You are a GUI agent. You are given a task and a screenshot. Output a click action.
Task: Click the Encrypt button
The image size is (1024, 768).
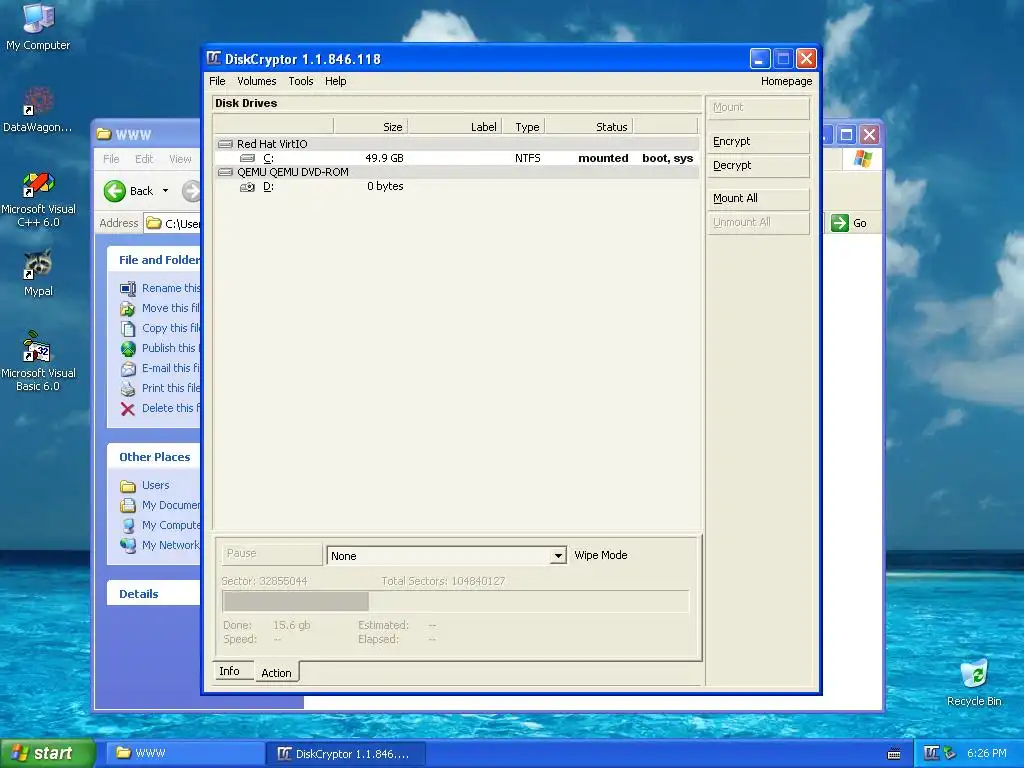[758, 142]
